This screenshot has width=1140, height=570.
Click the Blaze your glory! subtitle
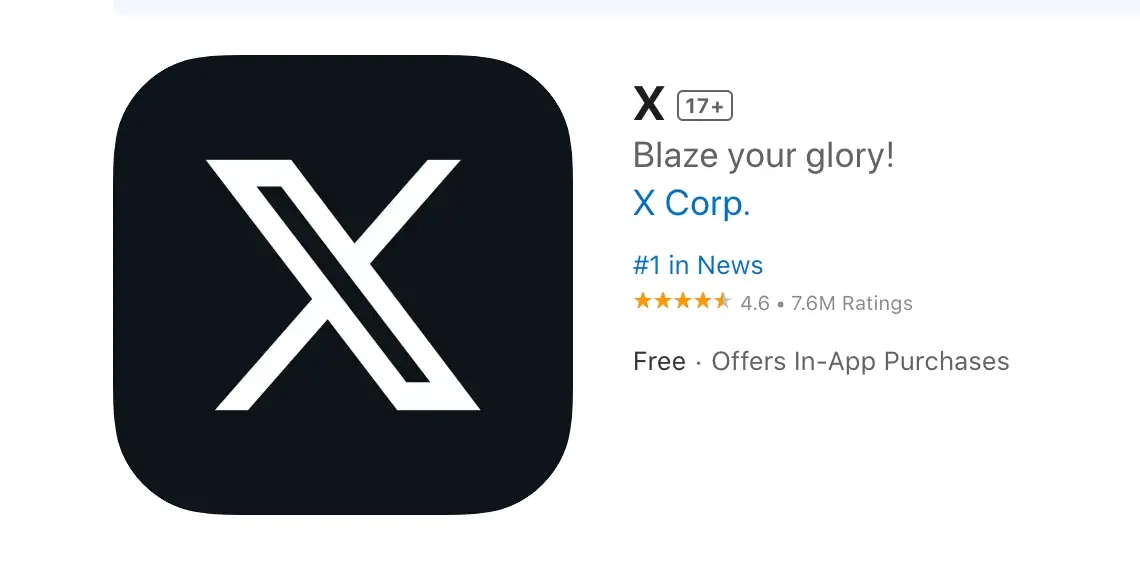point(763,156)
